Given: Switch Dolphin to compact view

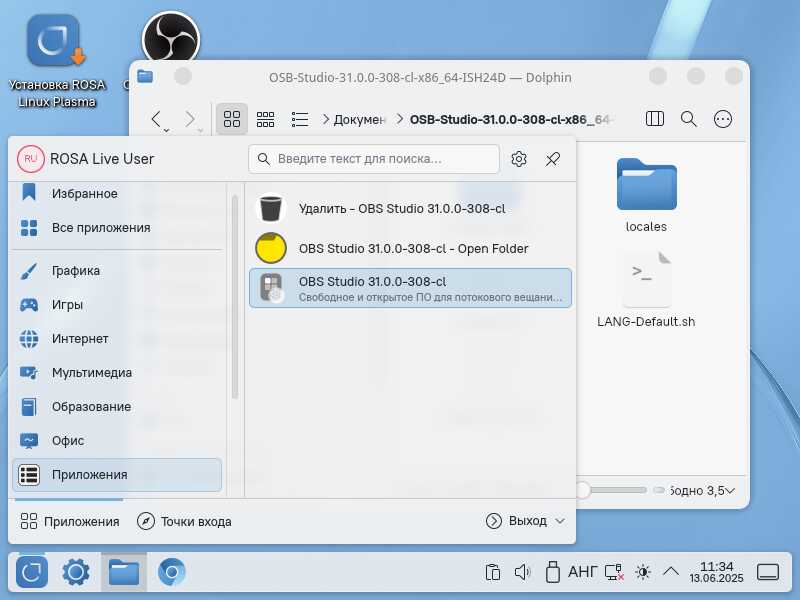Looking at the screenshot, I should pos(265,119).
